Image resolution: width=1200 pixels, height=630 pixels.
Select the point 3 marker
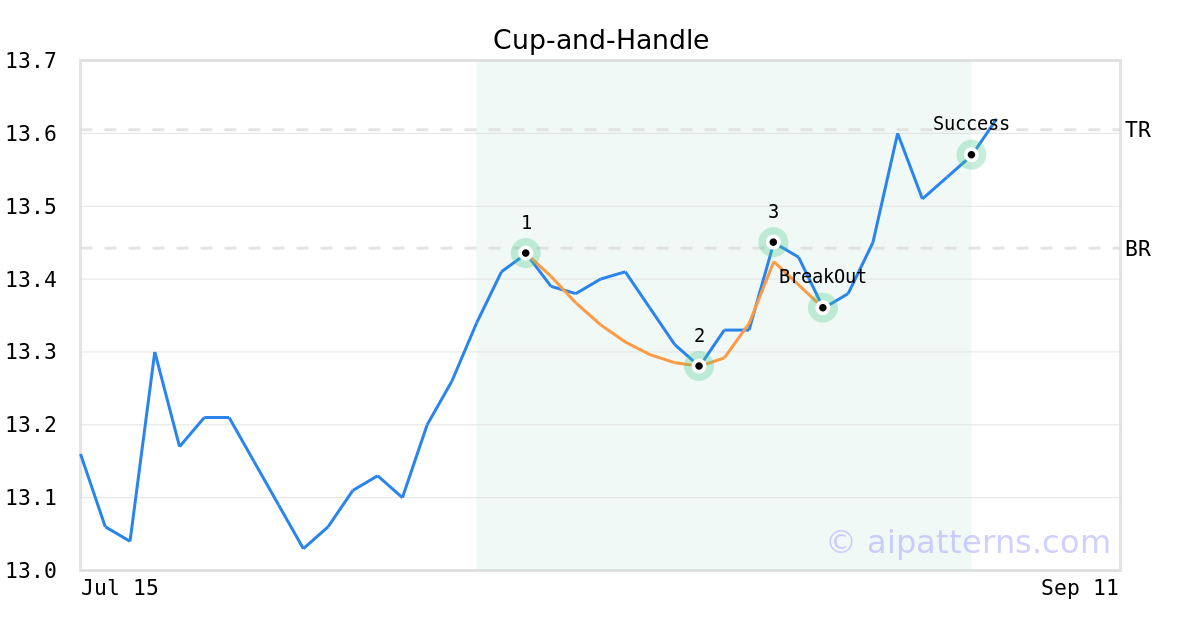(x=773, y=242)
